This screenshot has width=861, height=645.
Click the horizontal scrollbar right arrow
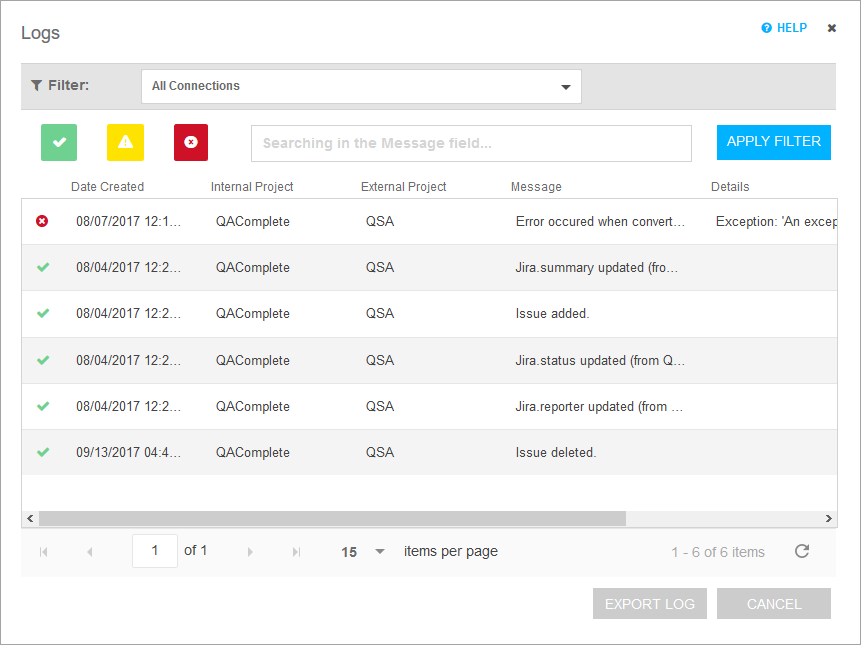(828, 518)
